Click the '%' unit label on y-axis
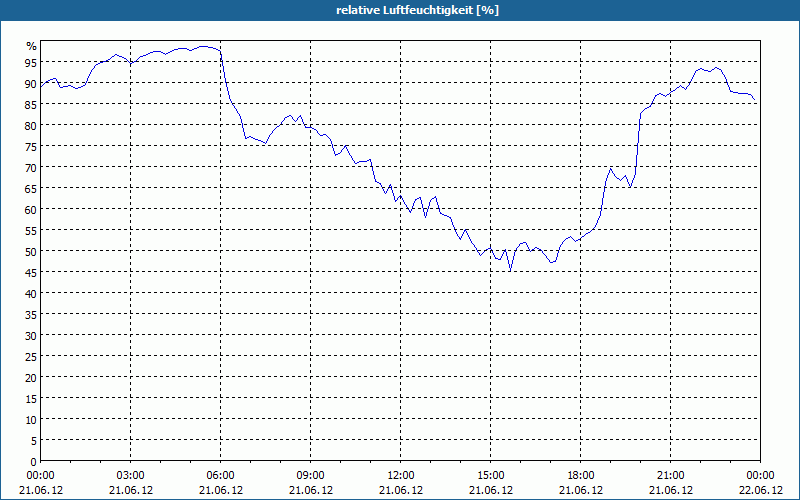Screen dimensions: 800x500 tap(32, 46)
